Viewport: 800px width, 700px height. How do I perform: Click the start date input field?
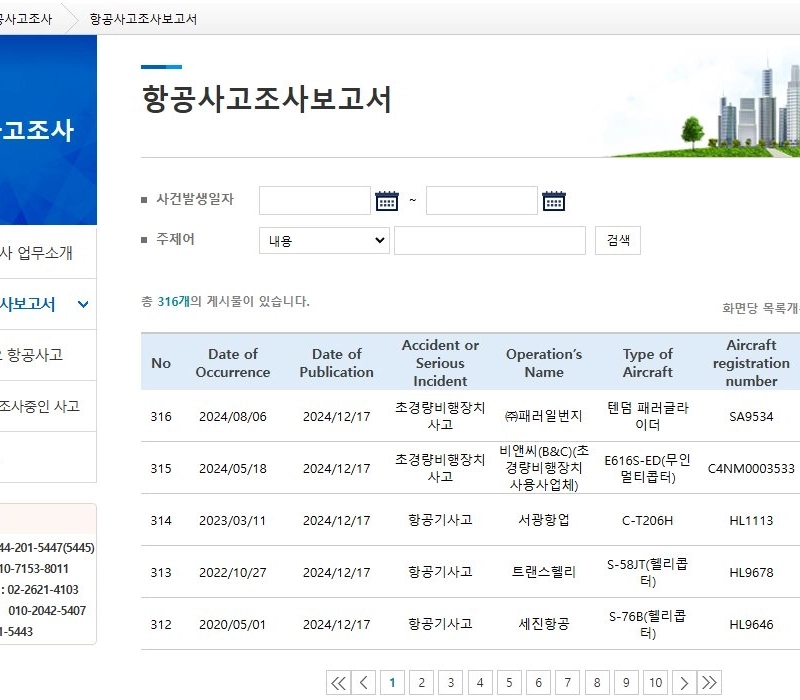click(x=314, y=201)
